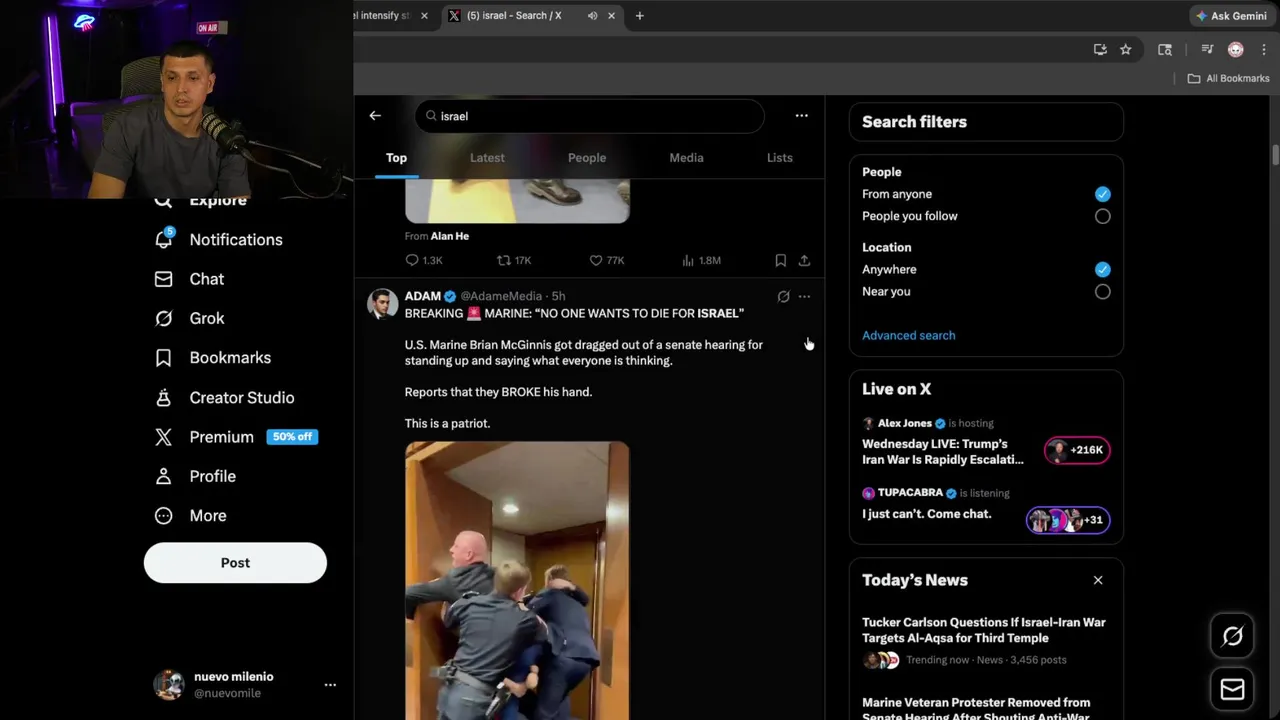The image size is (1280, 720).
Task: Join Alex Jones Wednesday LIVE space
Action: click(x=985, y=442)
